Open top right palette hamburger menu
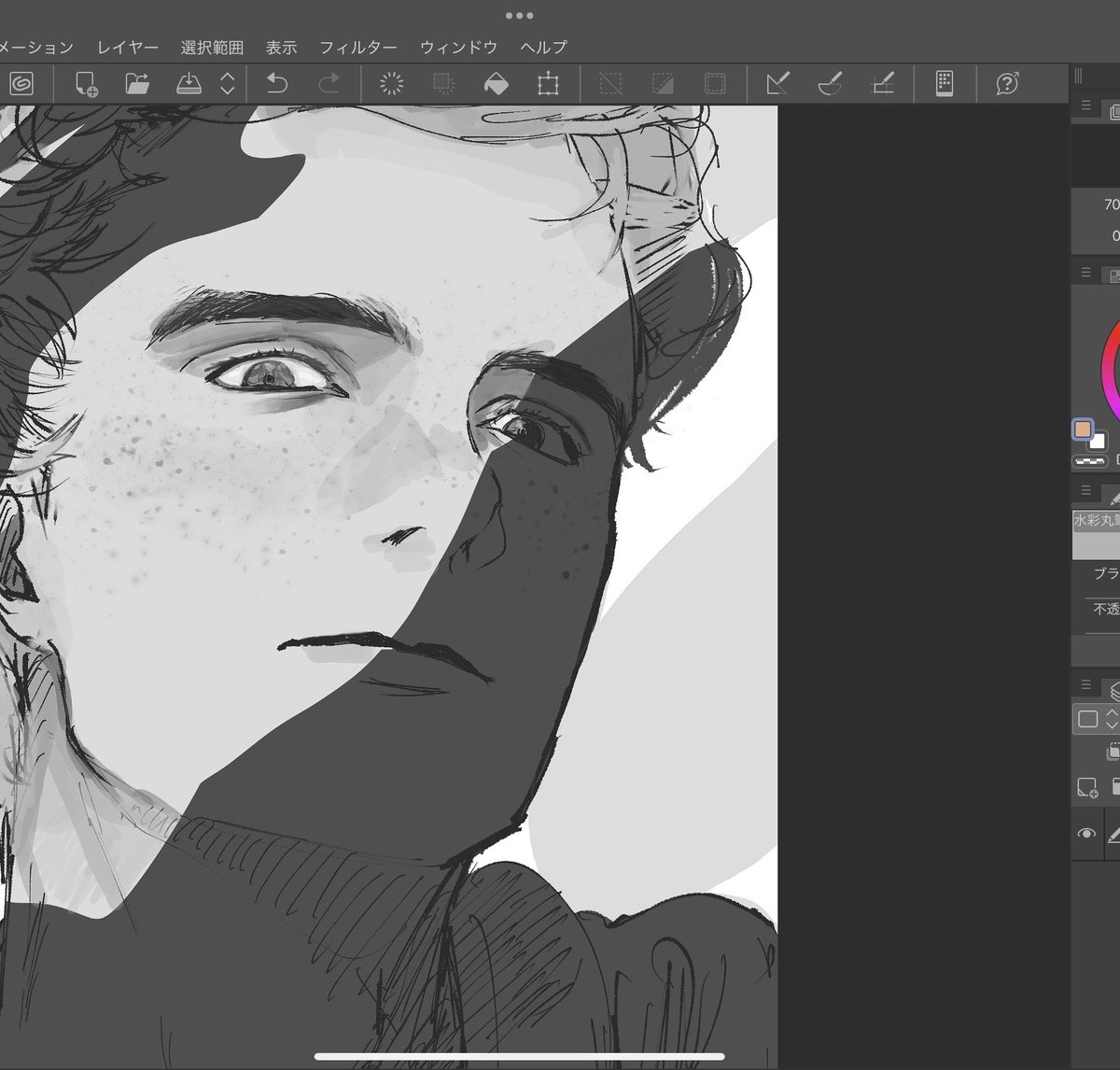Viewport: 1120px width, 1070px height. 1085,106
